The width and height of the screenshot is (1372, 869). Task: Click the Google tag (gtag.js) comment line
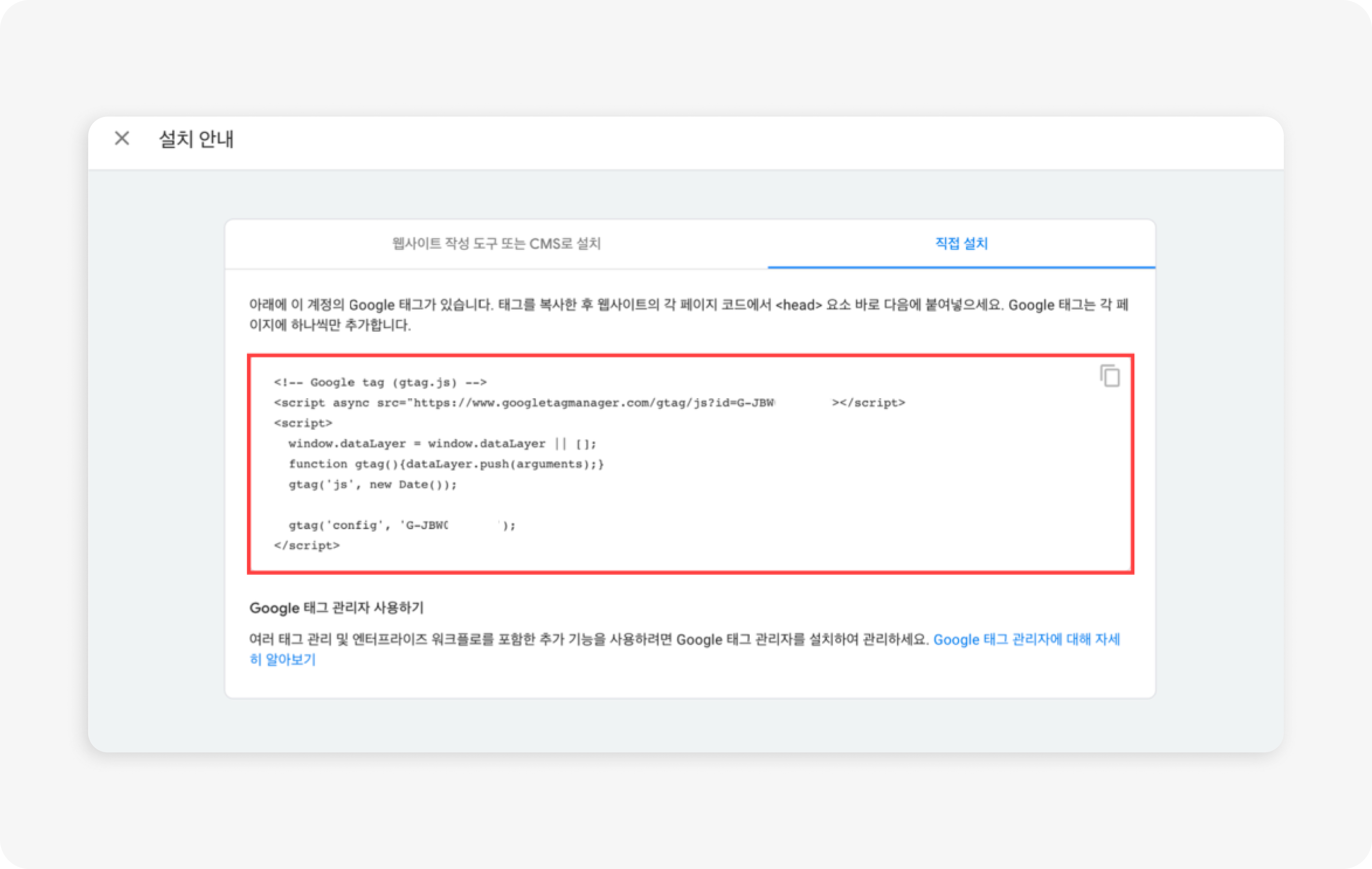point(380,383)
